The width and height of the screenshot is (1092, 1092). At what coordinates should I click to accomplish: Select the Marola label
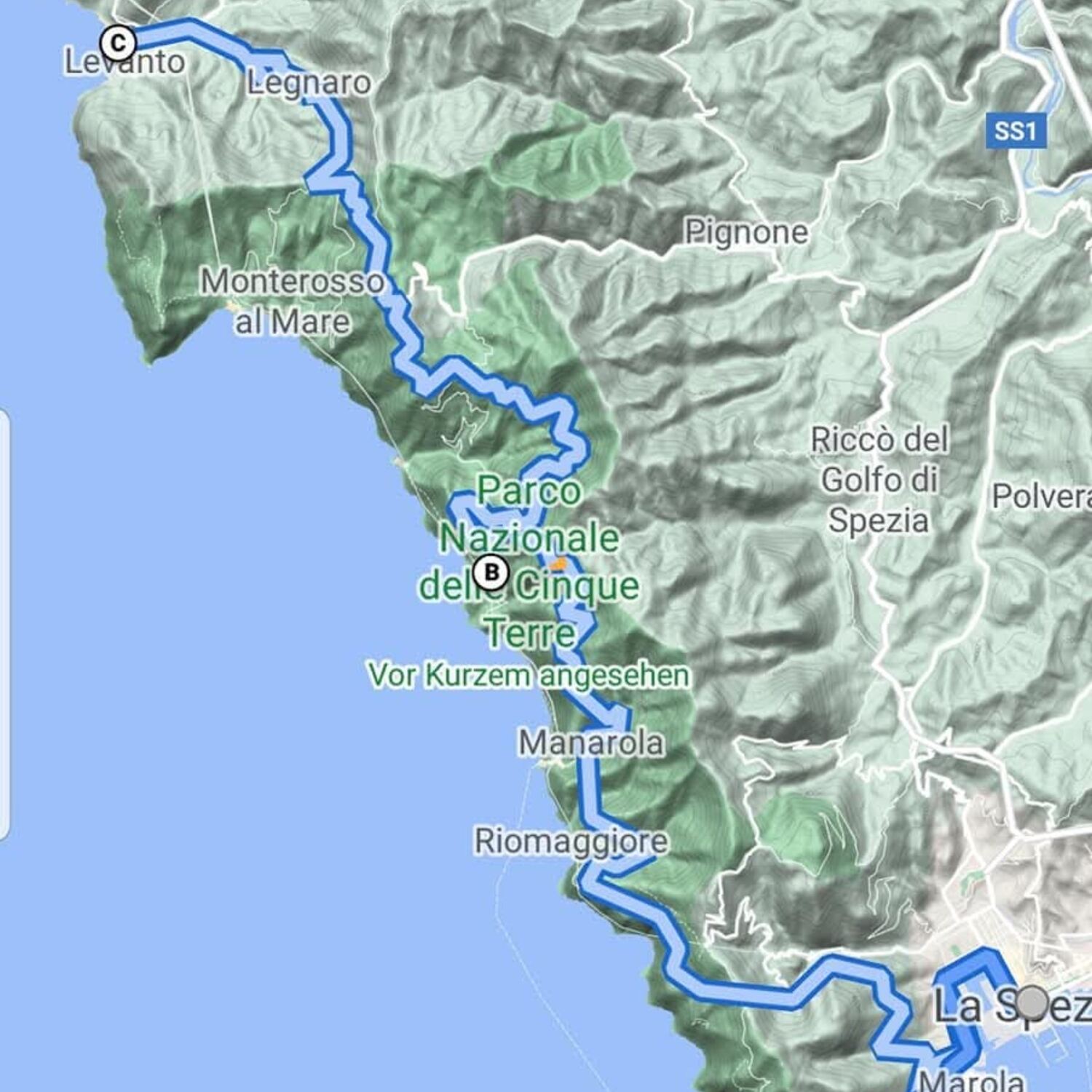click(971, 1080)
